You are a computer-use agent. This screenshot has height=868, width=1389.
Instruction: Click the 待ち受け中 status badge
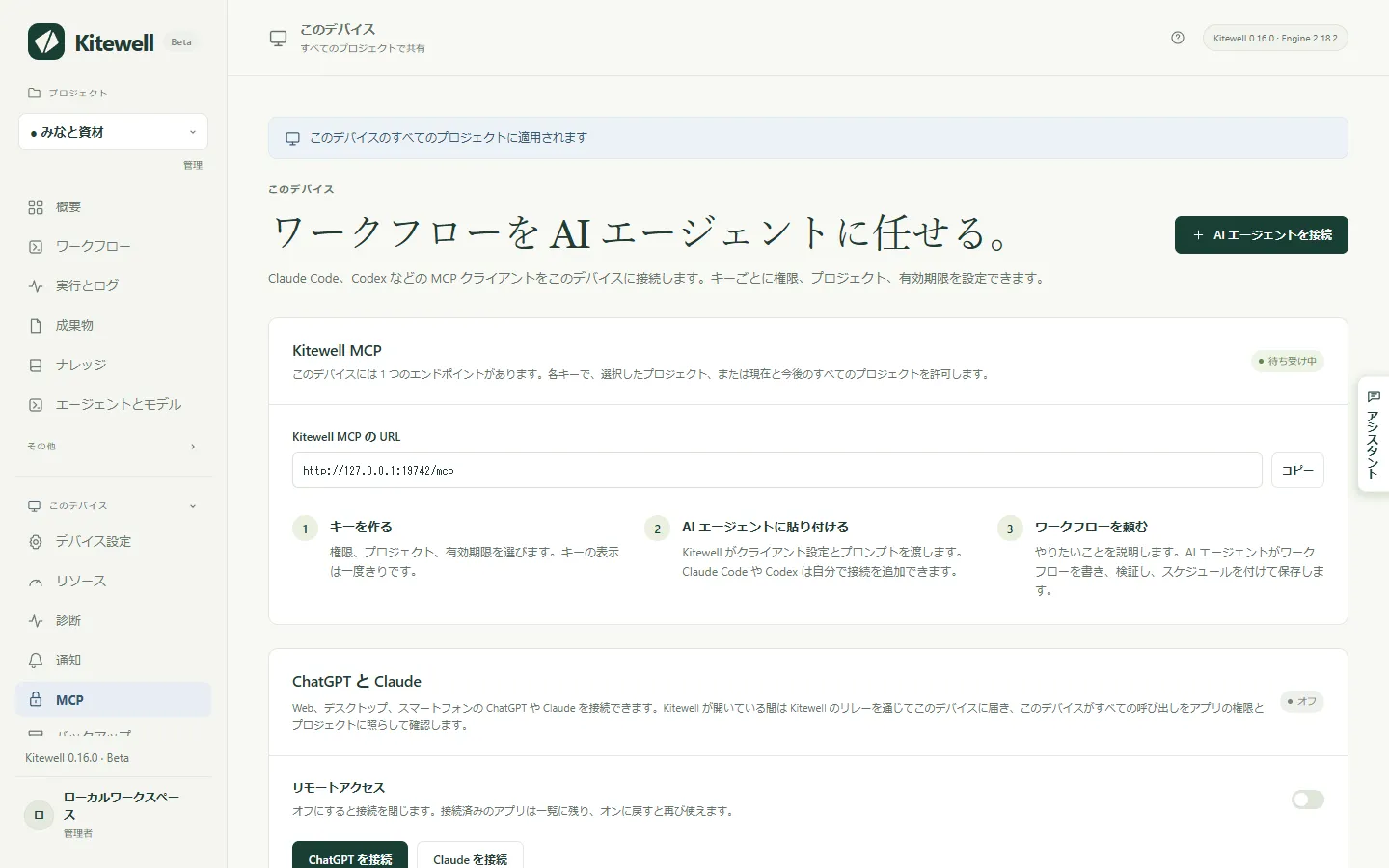point(1288,362)
